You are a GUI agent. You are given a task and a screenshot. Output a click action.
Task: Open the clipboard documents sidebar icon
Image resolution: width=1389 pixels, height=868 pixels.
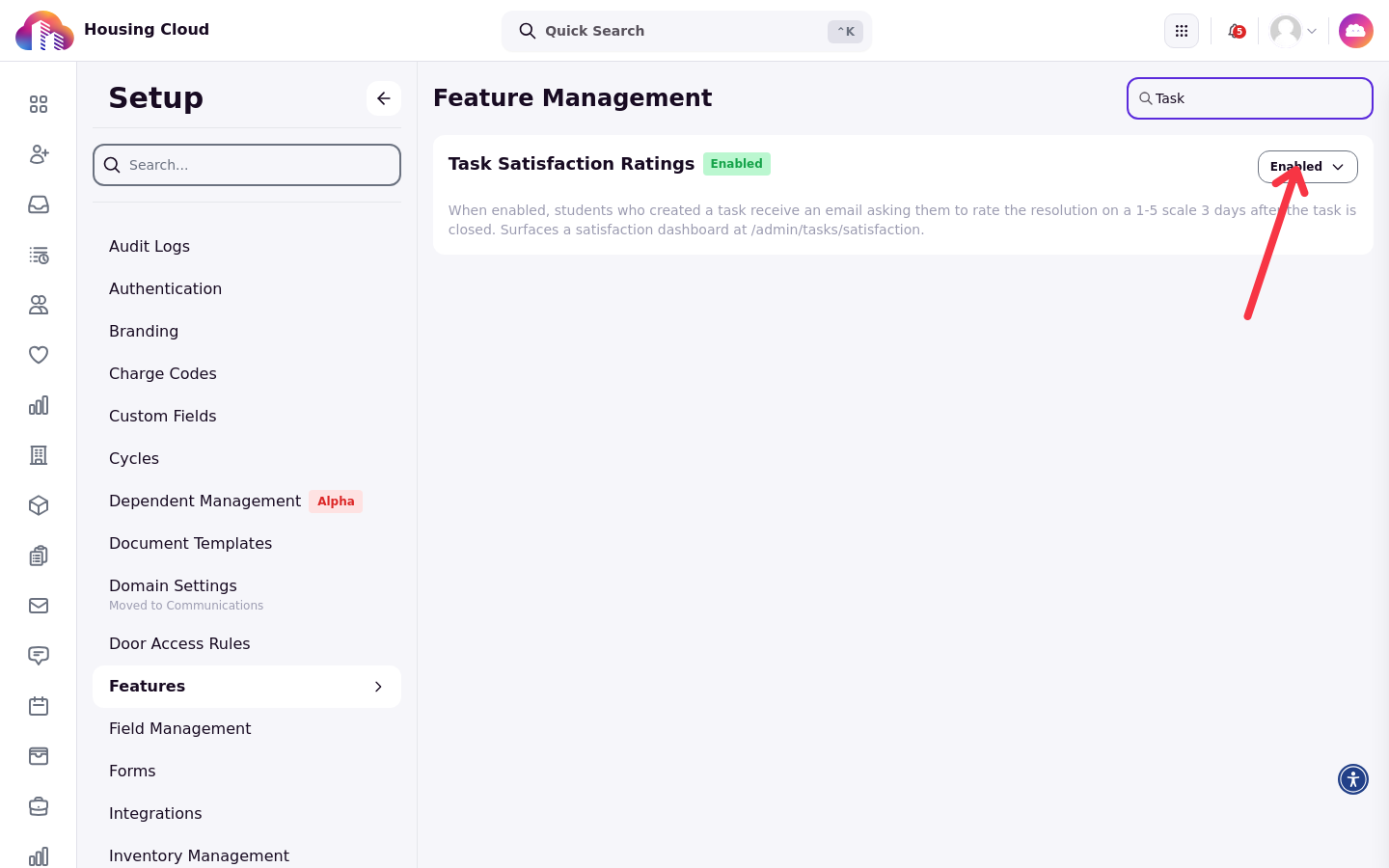coord(39,556)
